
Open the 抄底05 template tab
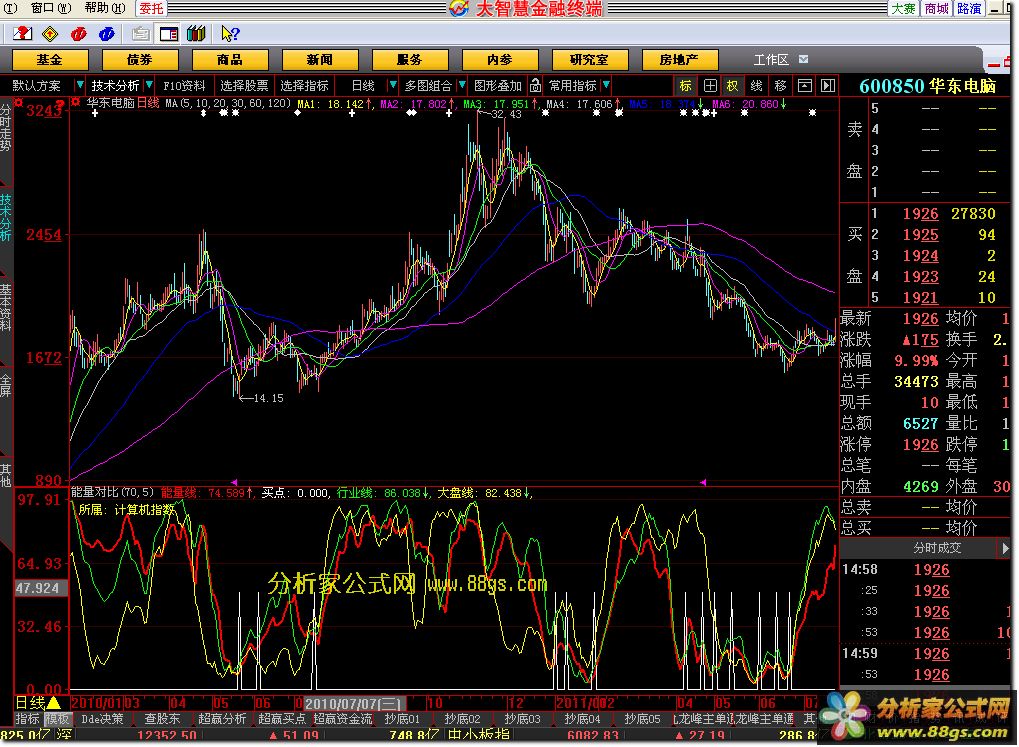[x=642, y=718]
